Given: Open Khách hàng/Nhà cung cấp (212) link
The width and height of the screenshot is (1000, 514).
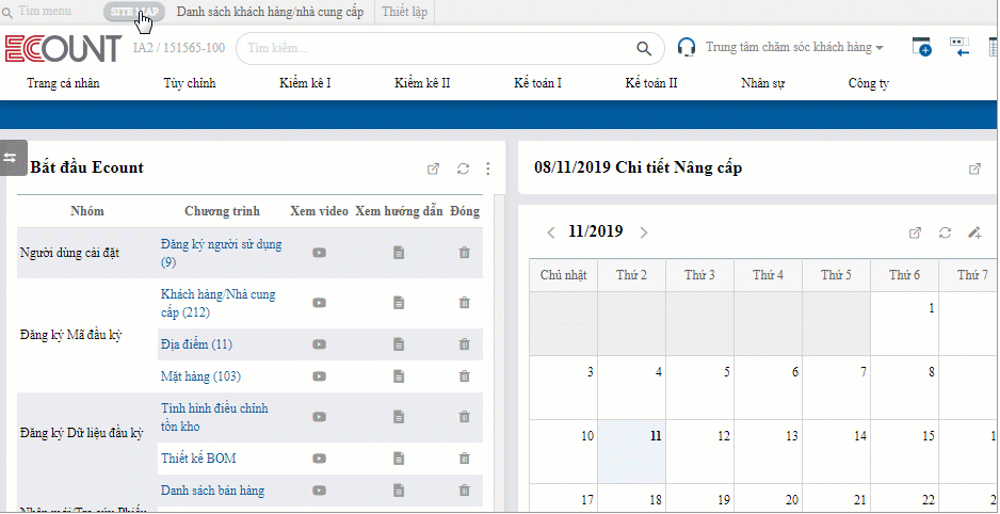Looking at the screenshot, I should 218,304.
